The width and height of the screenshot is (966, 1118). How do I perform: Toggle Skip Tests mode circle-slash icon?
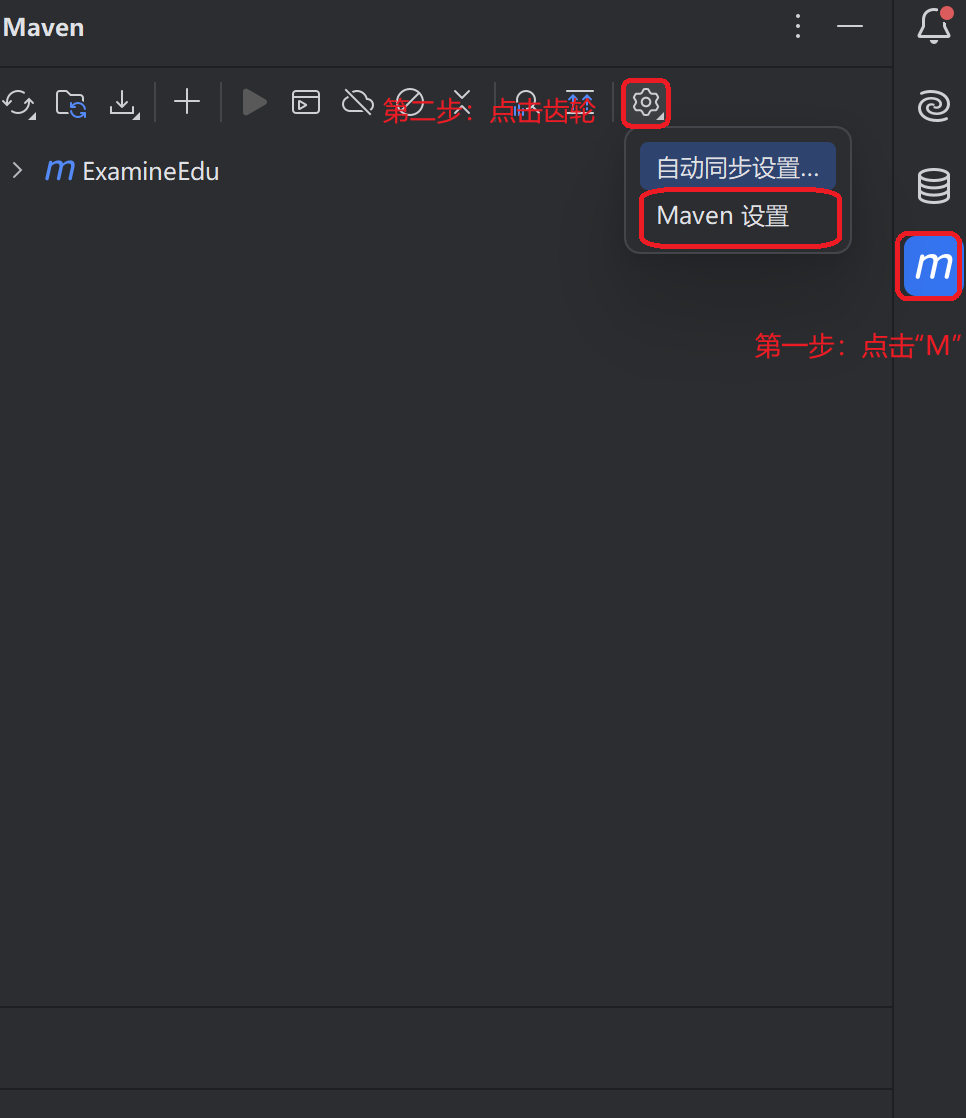click(410, 102)
